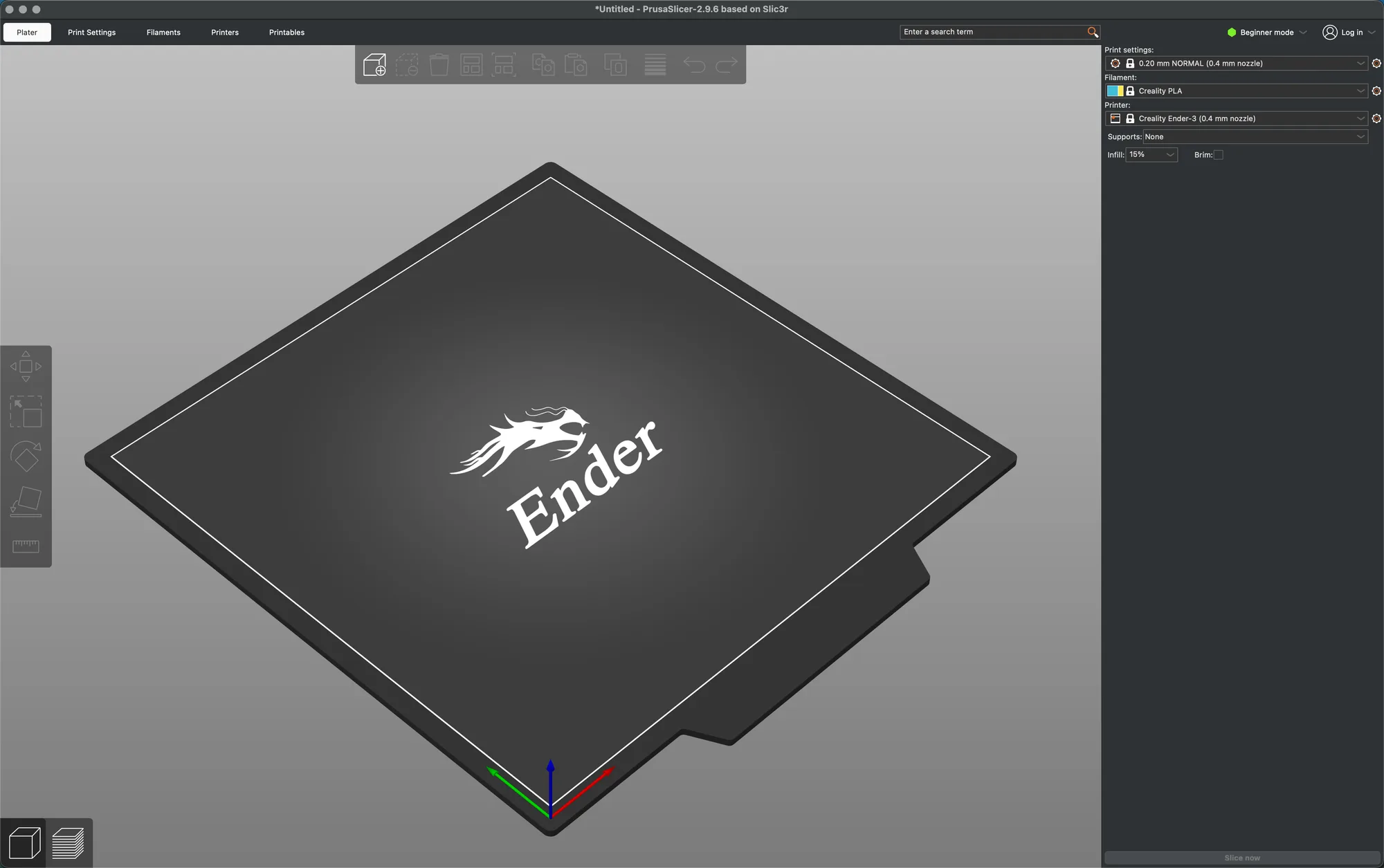Enable the Brim checkbox
The image size is (1384, 868).
(x=1219, y=155)
